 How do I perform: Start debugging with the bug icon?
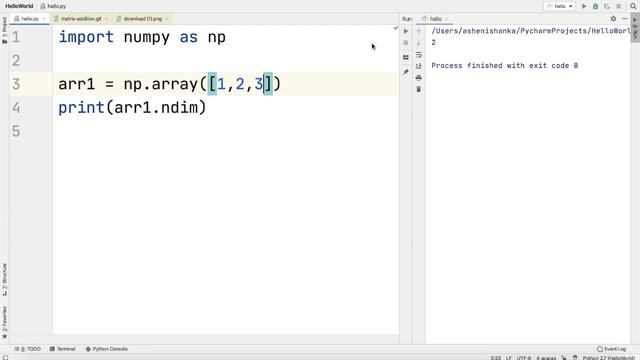click(596, 6)
